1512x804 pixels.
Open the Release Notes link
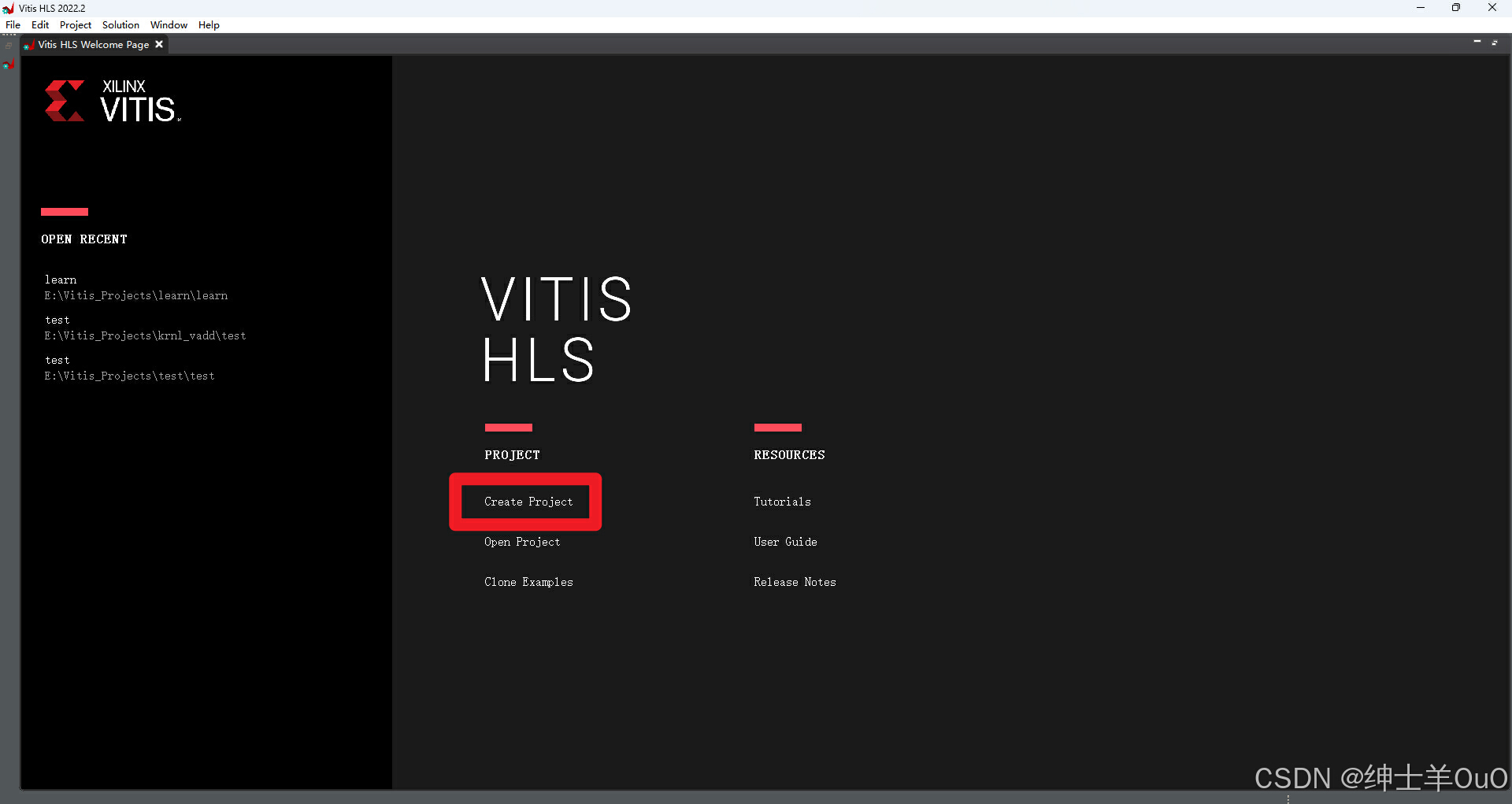tap(795, 582)
